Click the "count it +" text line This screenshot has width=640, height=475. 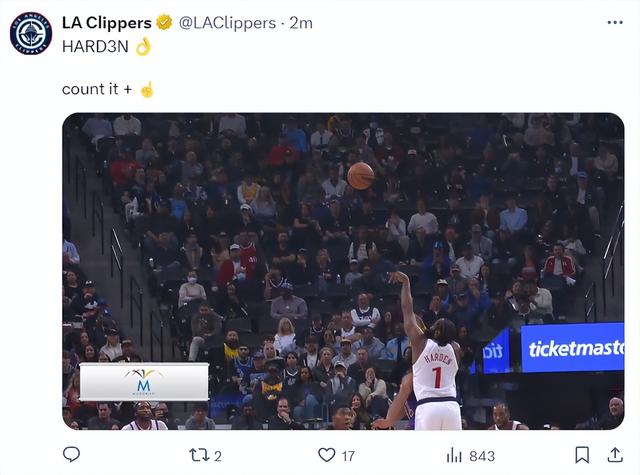pyautogui.click(x=97, y=89)
